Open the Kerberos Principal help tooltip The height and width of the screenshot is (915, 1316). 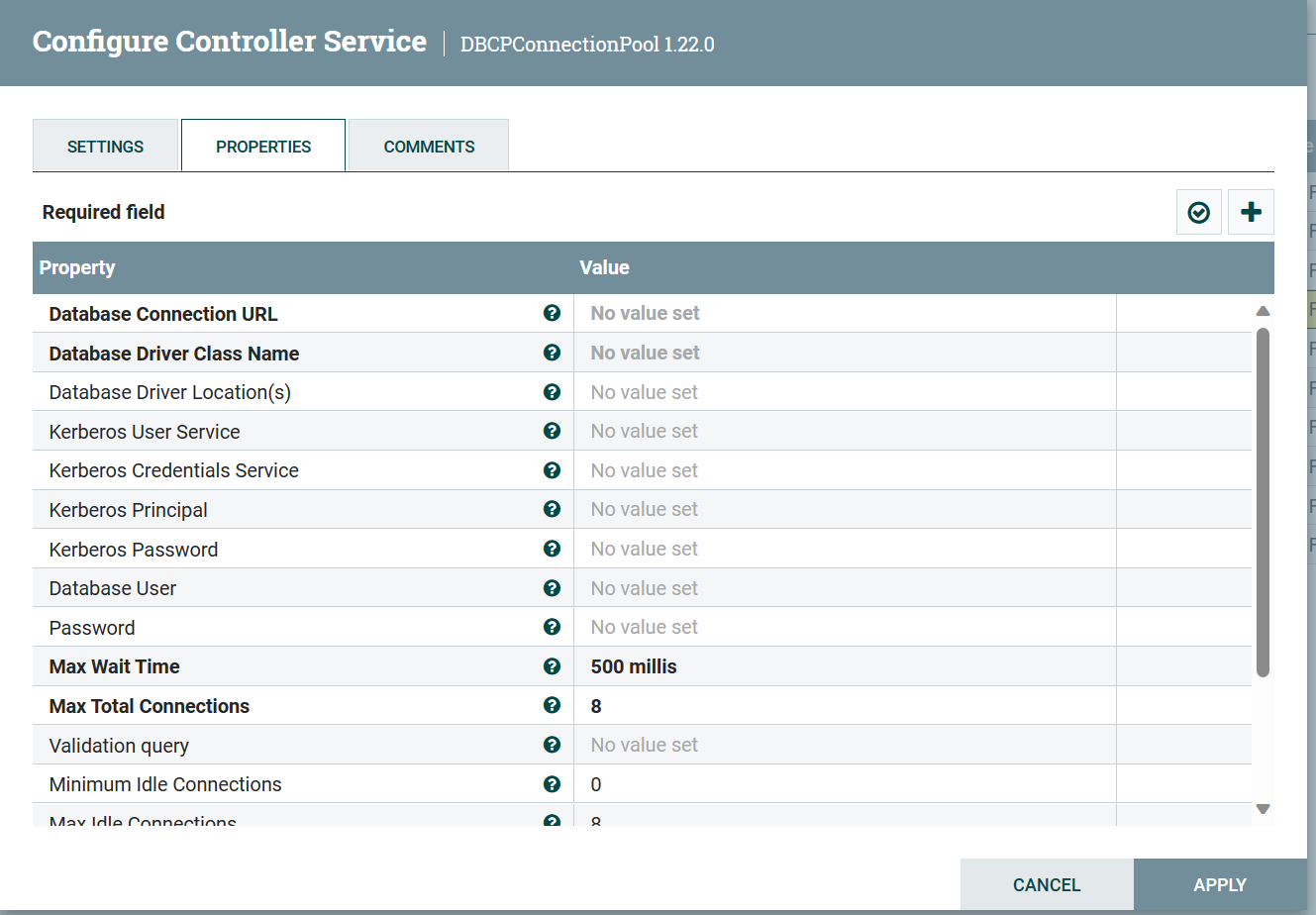552,508
